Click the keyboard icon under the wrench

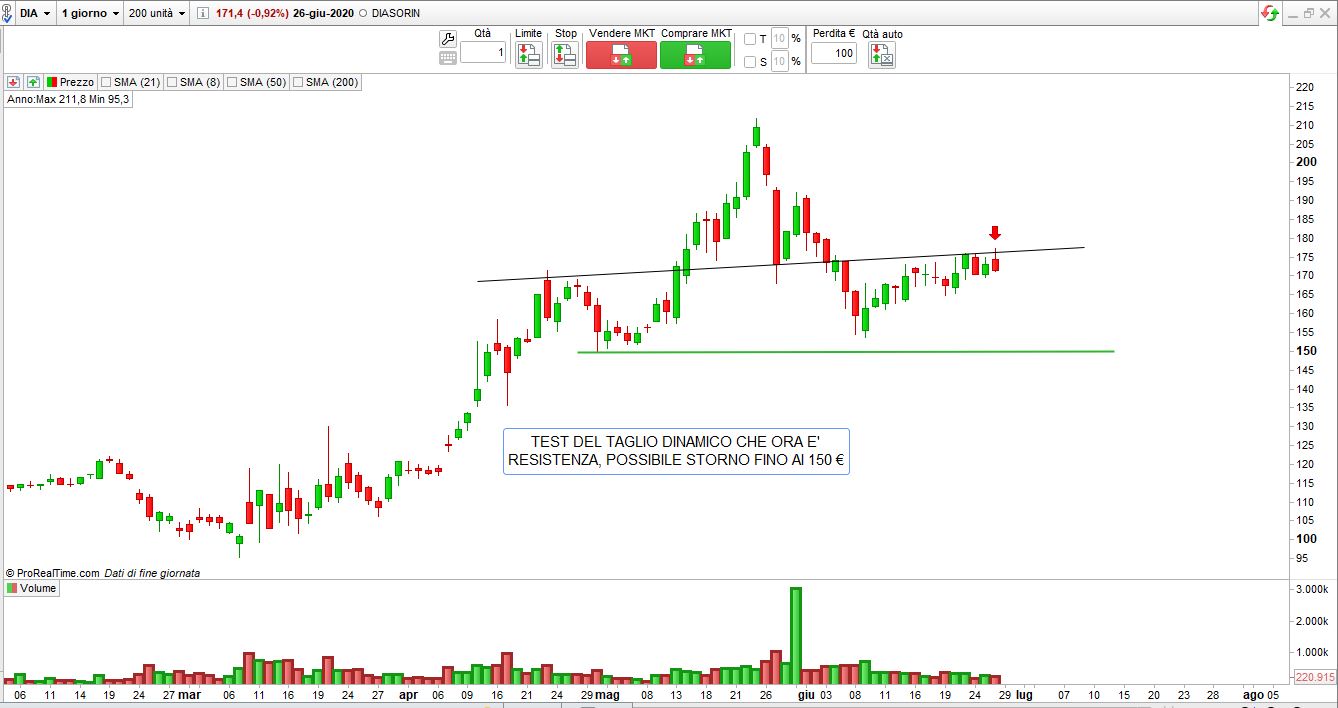tap(448, 58)
